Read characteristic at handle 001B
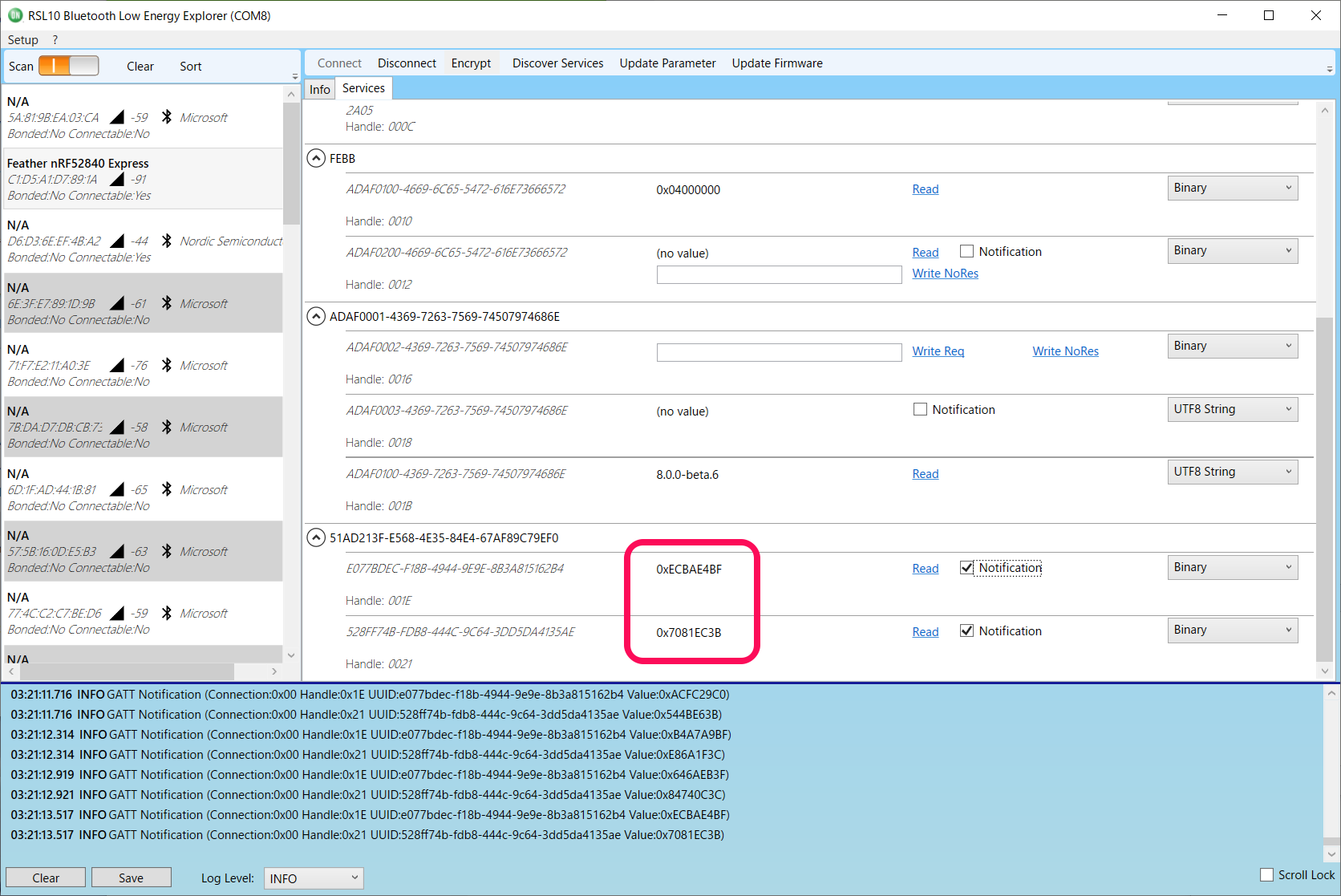The height and width of the screenshot is (896, 1341). click(x=926, y=474)
